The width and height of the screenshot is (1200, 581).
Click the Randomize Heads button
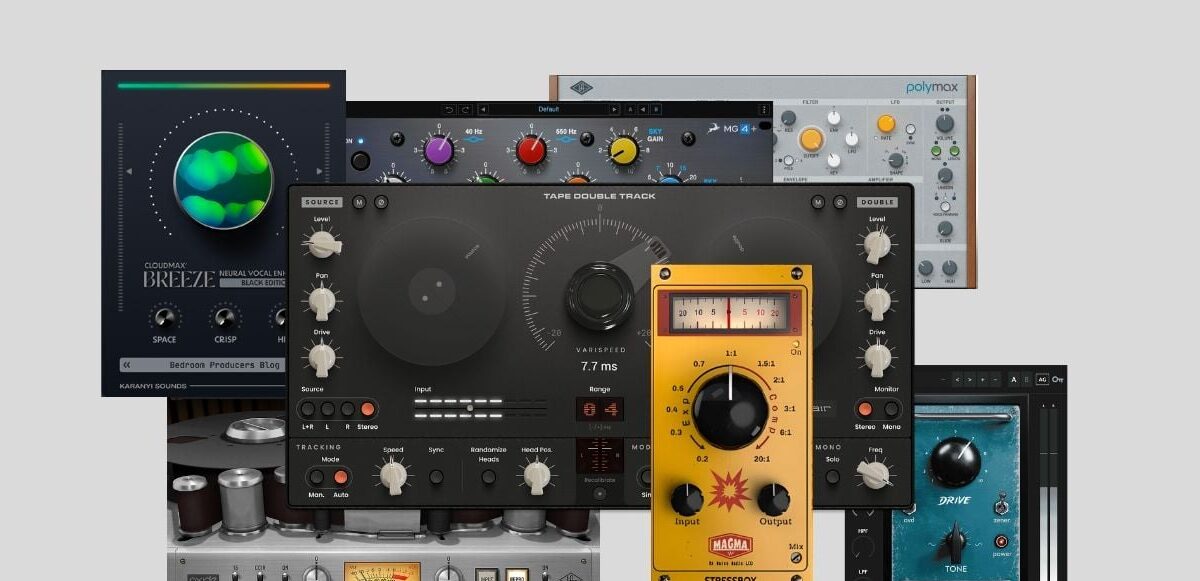[x=487, y=478]
